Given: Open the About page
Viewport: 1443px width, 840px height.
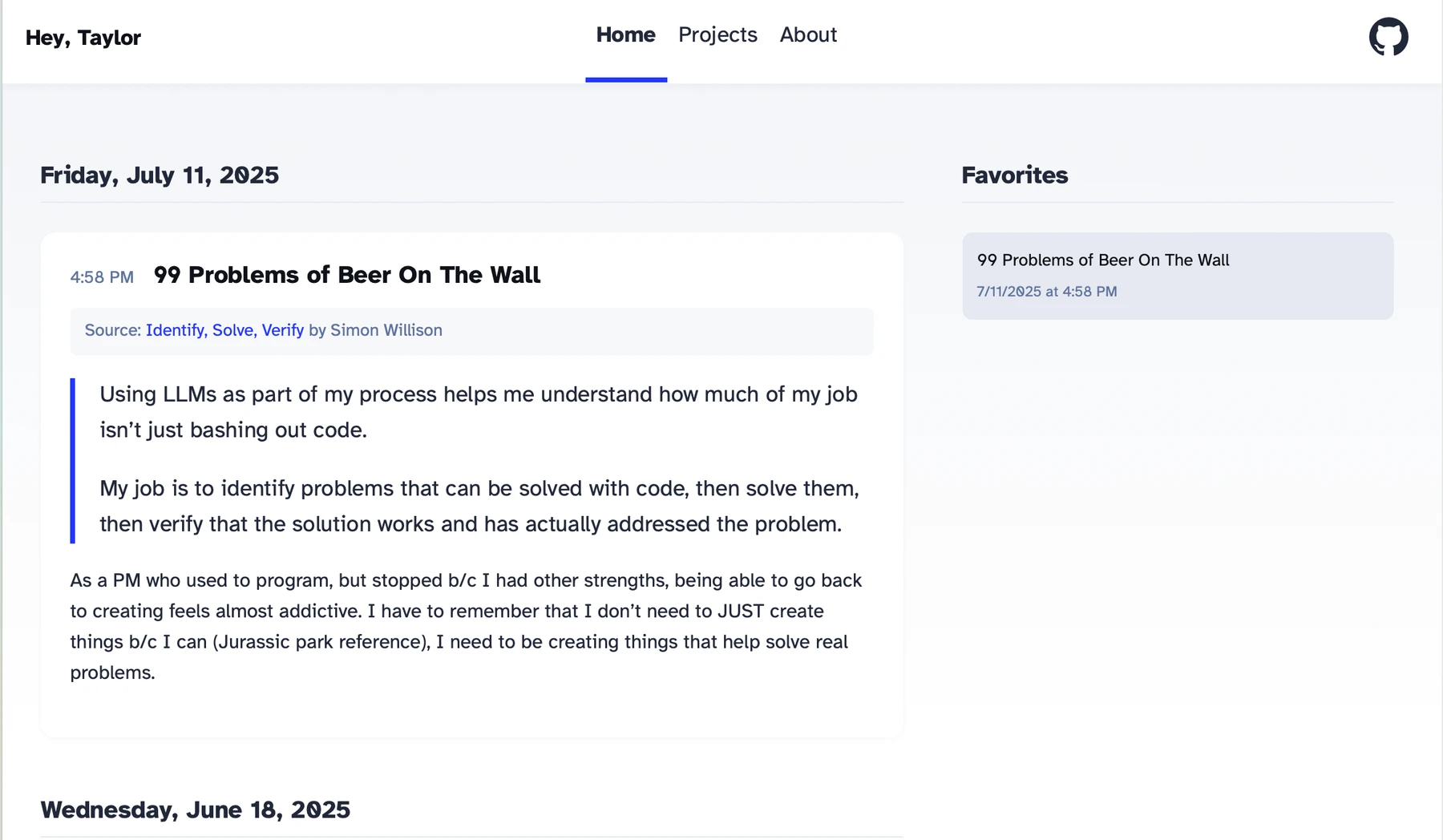Looking at the screenshot, I should (x=808, y=35).
